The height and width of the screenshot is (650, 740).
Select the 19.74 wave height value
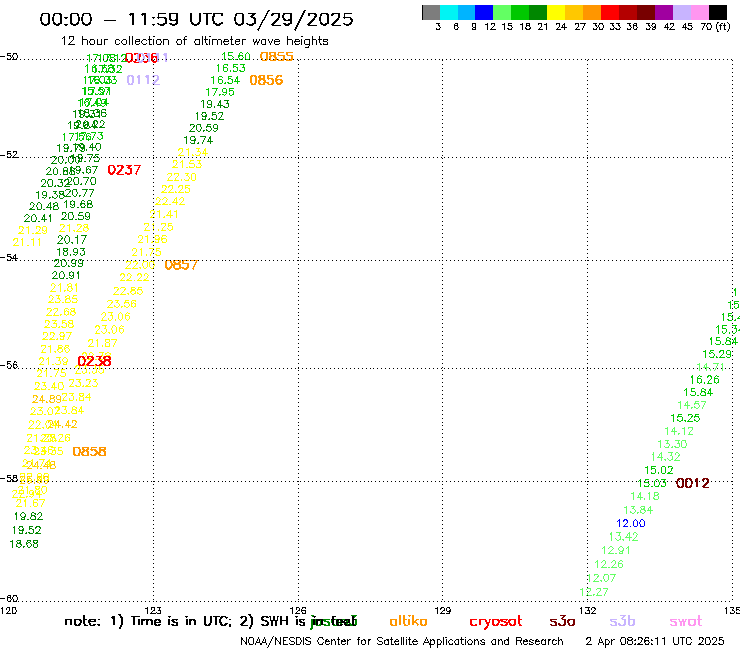click(198, 140)
